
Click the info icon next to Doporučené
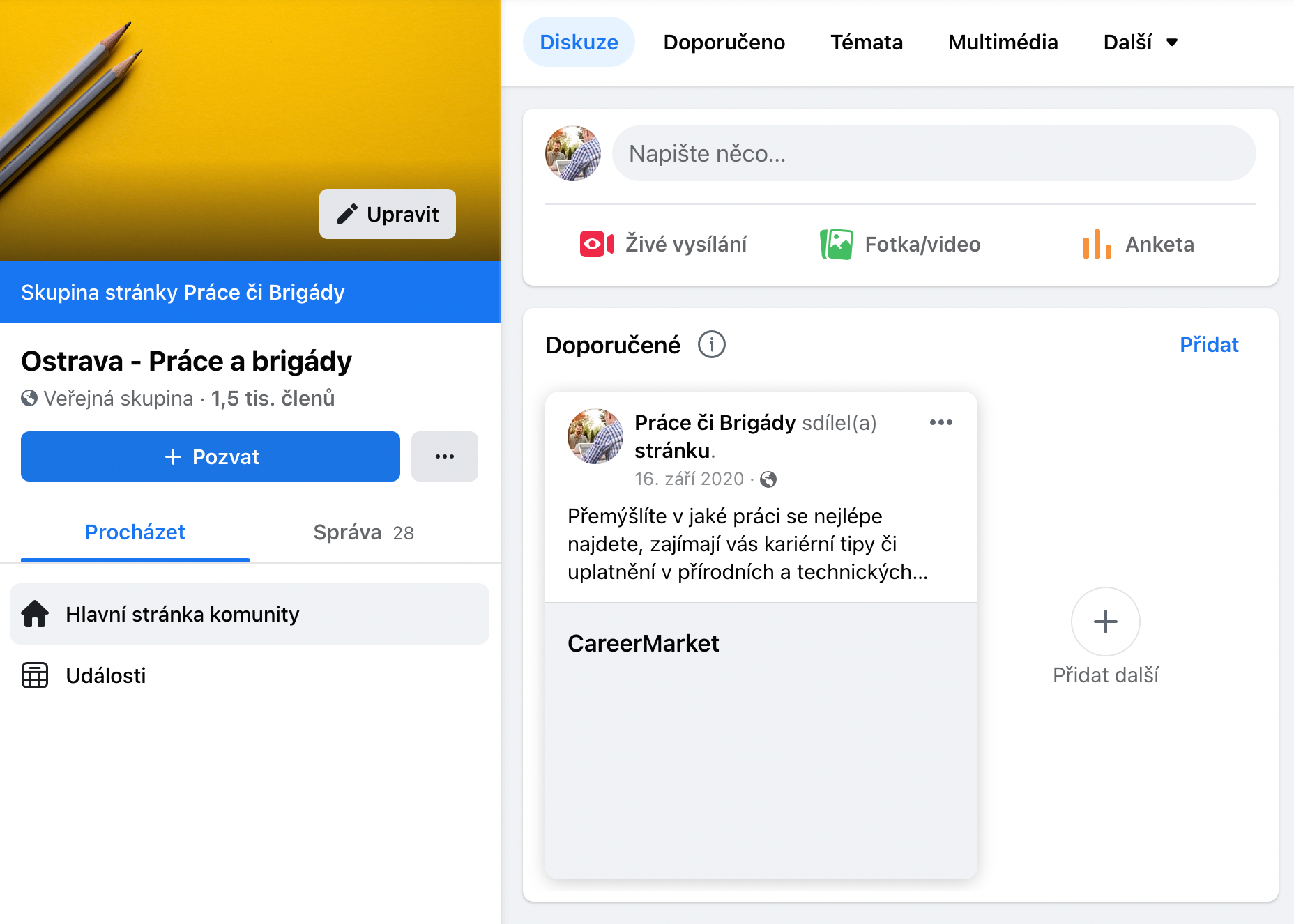pos(712,344)
